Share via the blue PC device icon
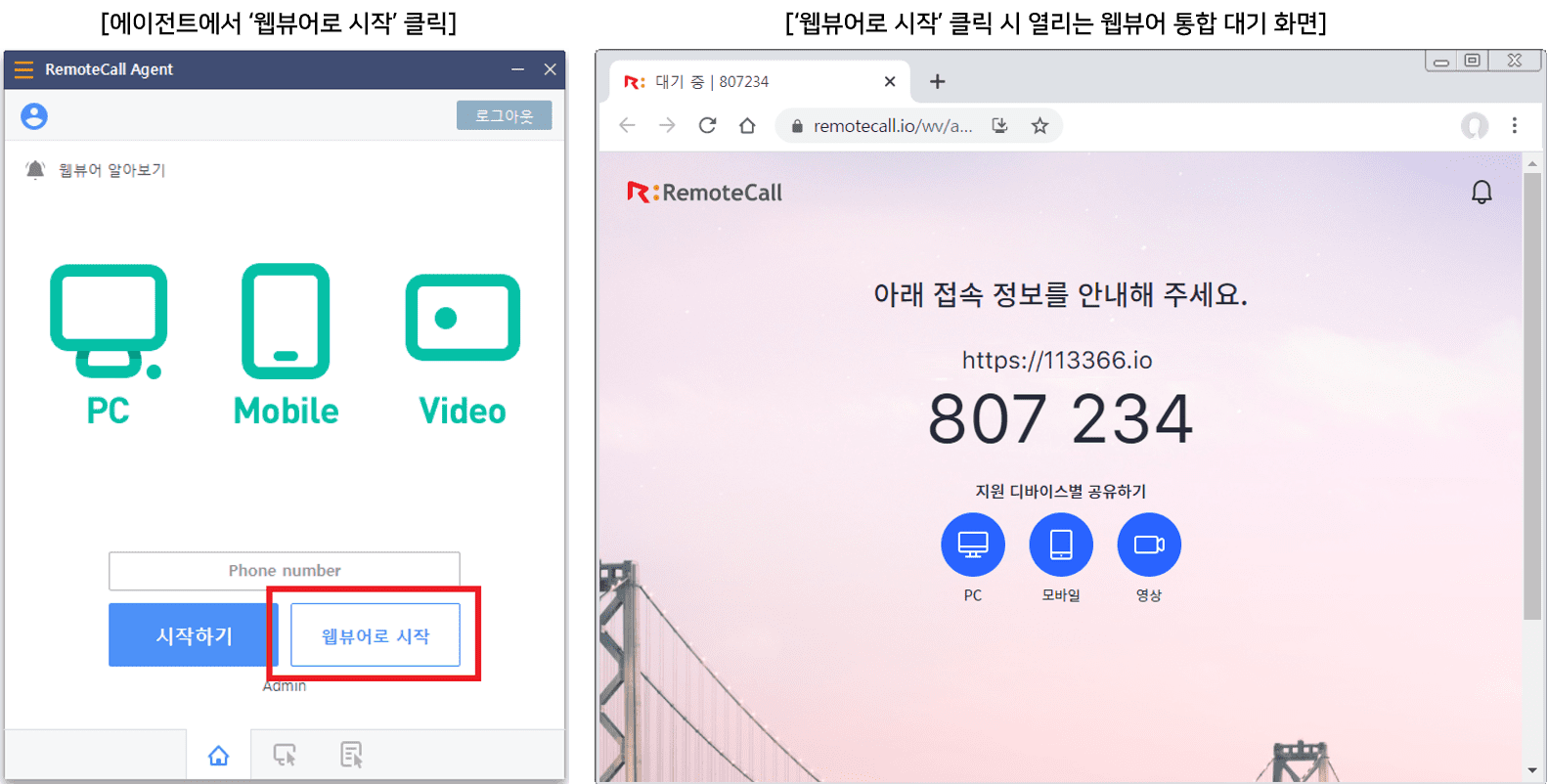Image resolution: width=1548 pixels, height=784 pixels. click(973, 544)
